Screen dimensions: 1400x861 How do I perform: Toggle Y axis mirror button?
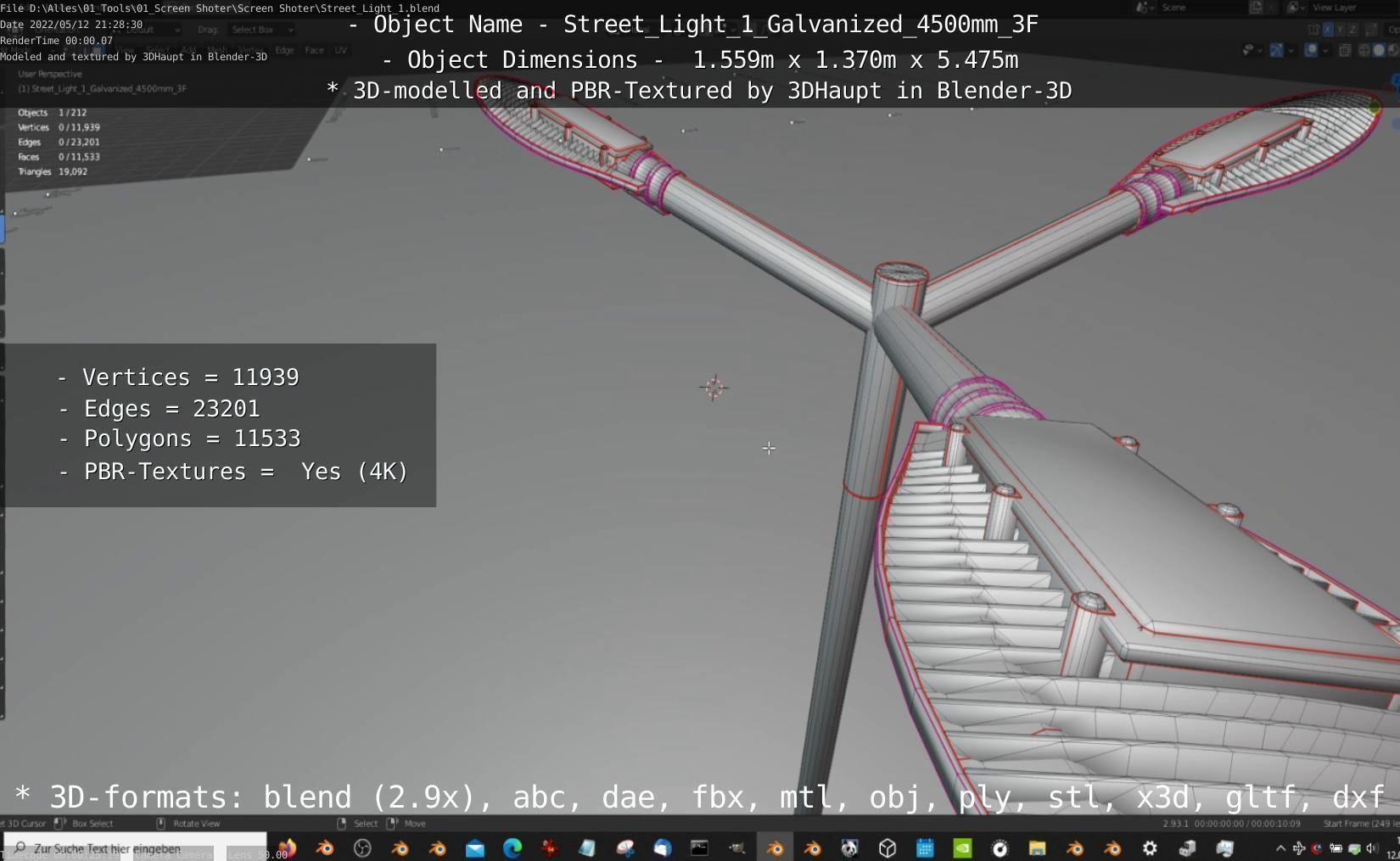pyautogui.click(x=1341, y=29)
